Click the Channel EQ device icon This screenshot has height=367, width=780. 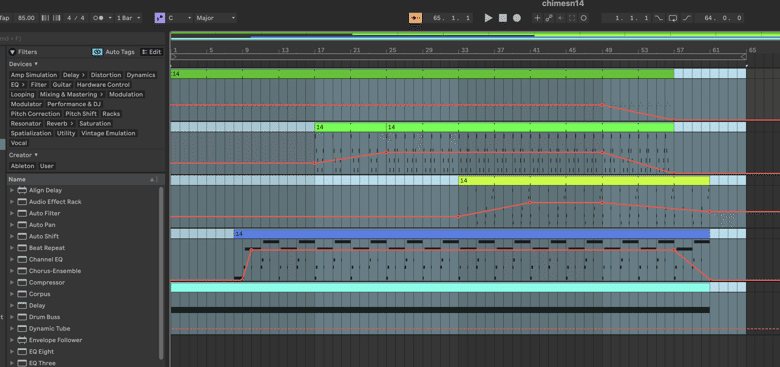[22, 260]
